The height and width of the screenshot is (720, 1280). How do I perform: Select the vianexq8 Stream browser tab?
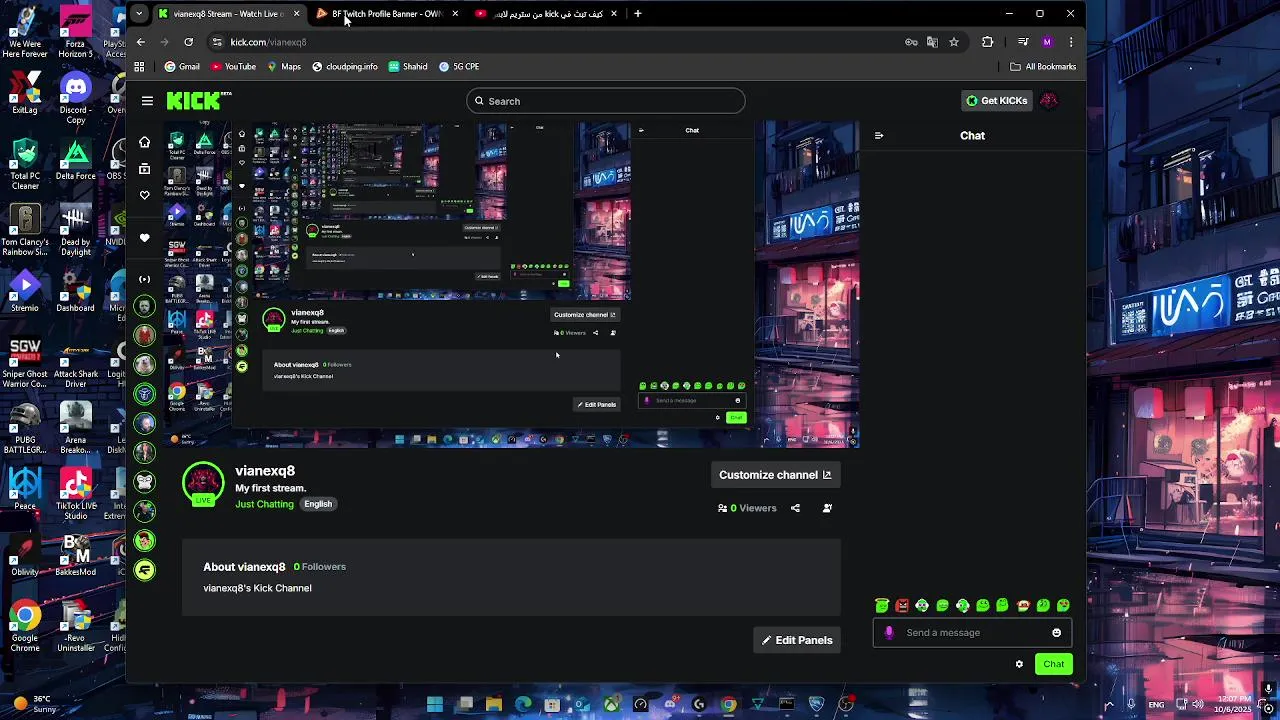[x=228, y=14]
